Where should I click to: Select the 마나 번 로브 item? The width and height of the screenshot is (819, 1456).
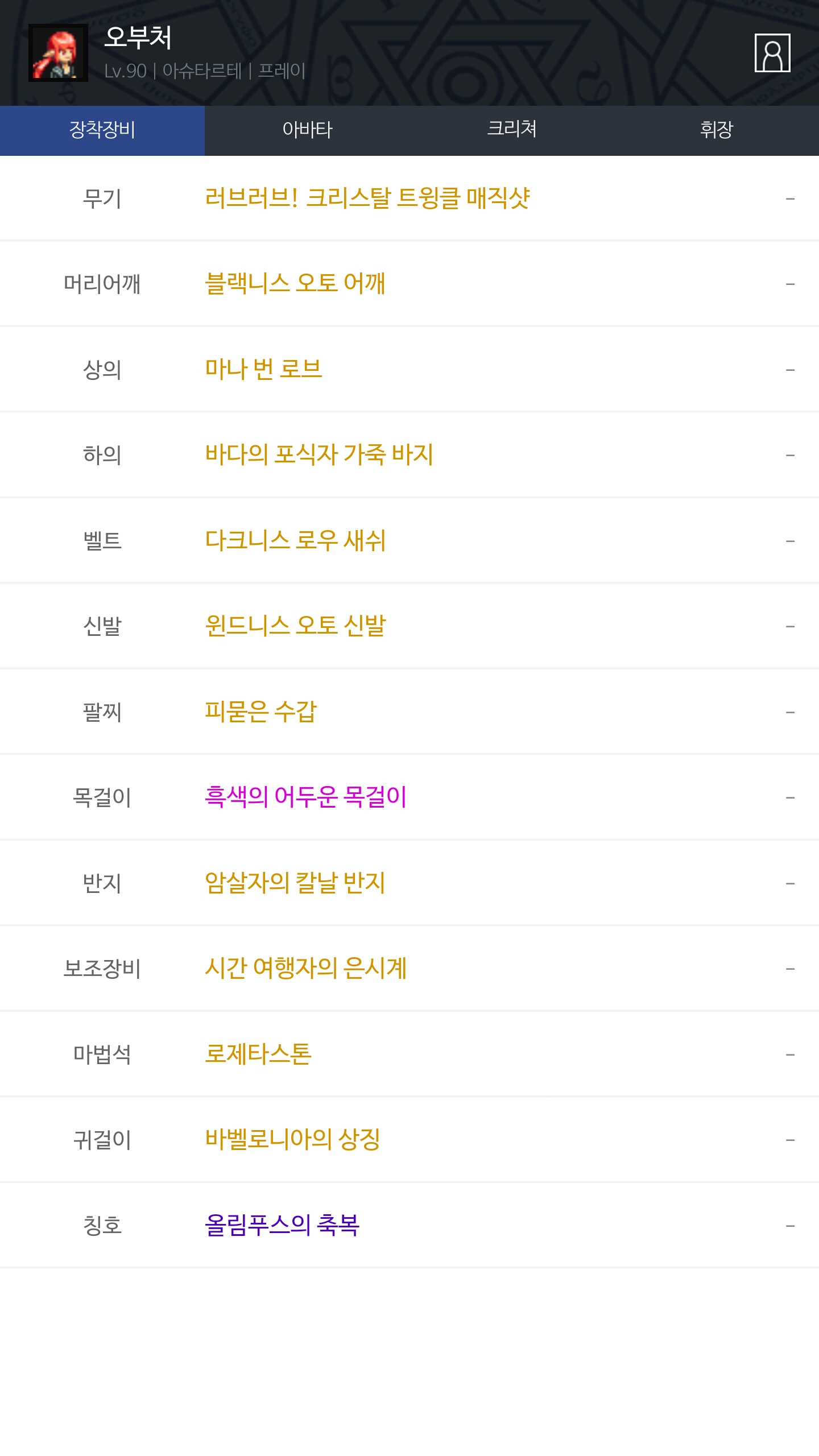coord(263,369)
